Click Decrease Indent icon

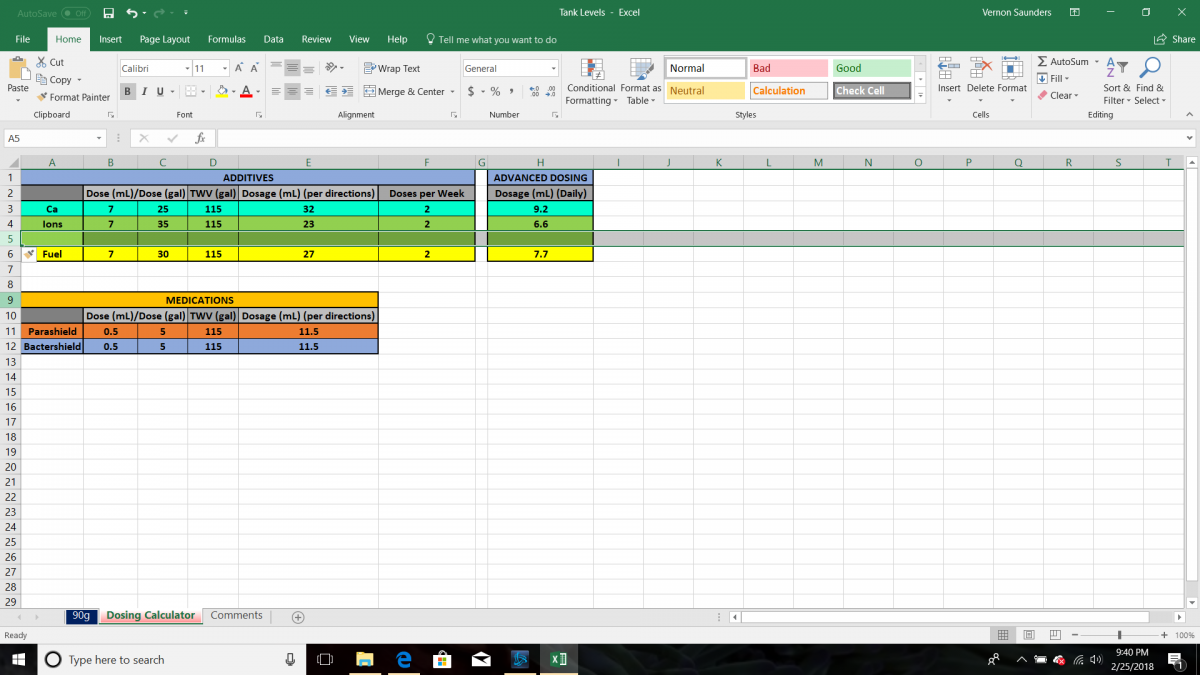tap(333, 91)
